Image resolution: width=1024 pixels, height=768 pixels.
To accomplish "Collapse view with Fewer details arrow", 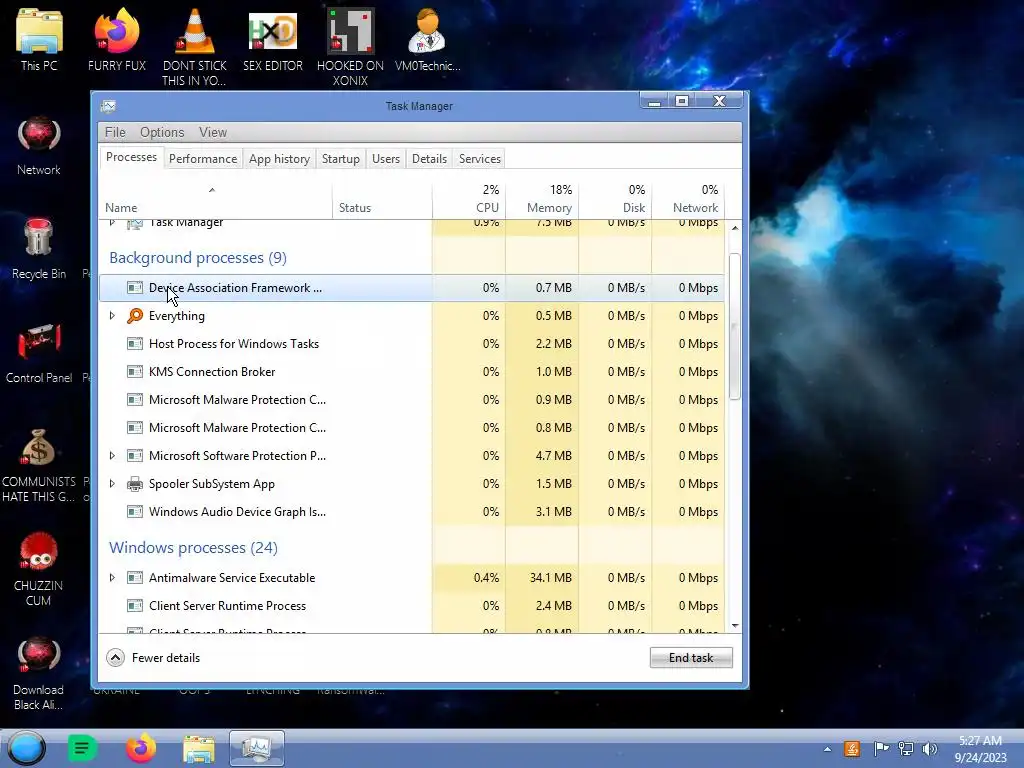I will [x=116, y=658].
